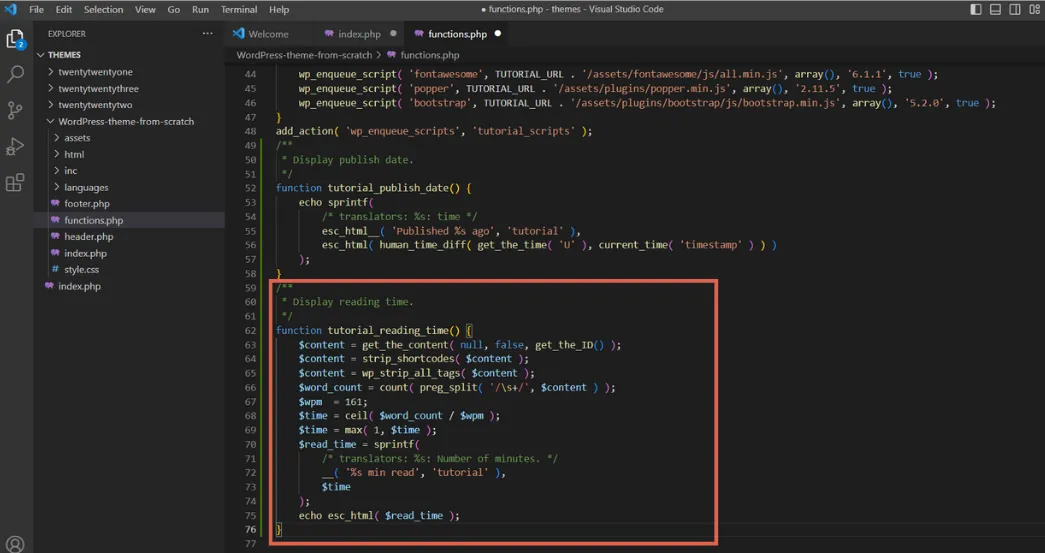This screenshot has height=553, width=1045.
Task: Toggle primary side bar layout icon
Action: coord(976,9)
